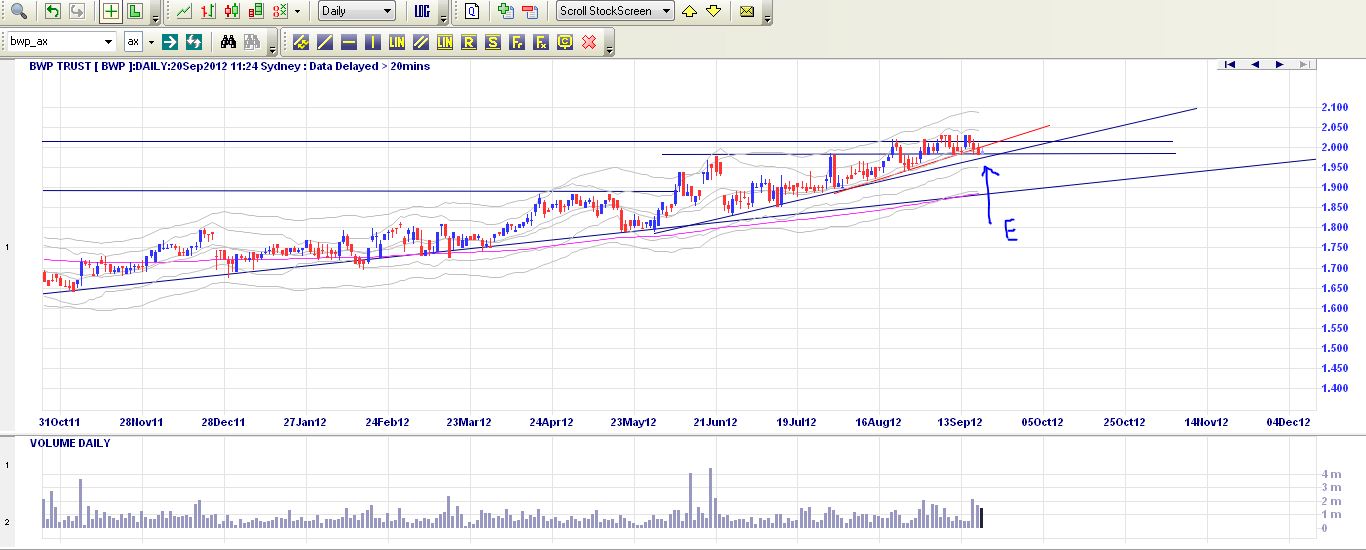1366x550 pixels.
Task: Select the first LIN drawing tool
Action: 397,42
